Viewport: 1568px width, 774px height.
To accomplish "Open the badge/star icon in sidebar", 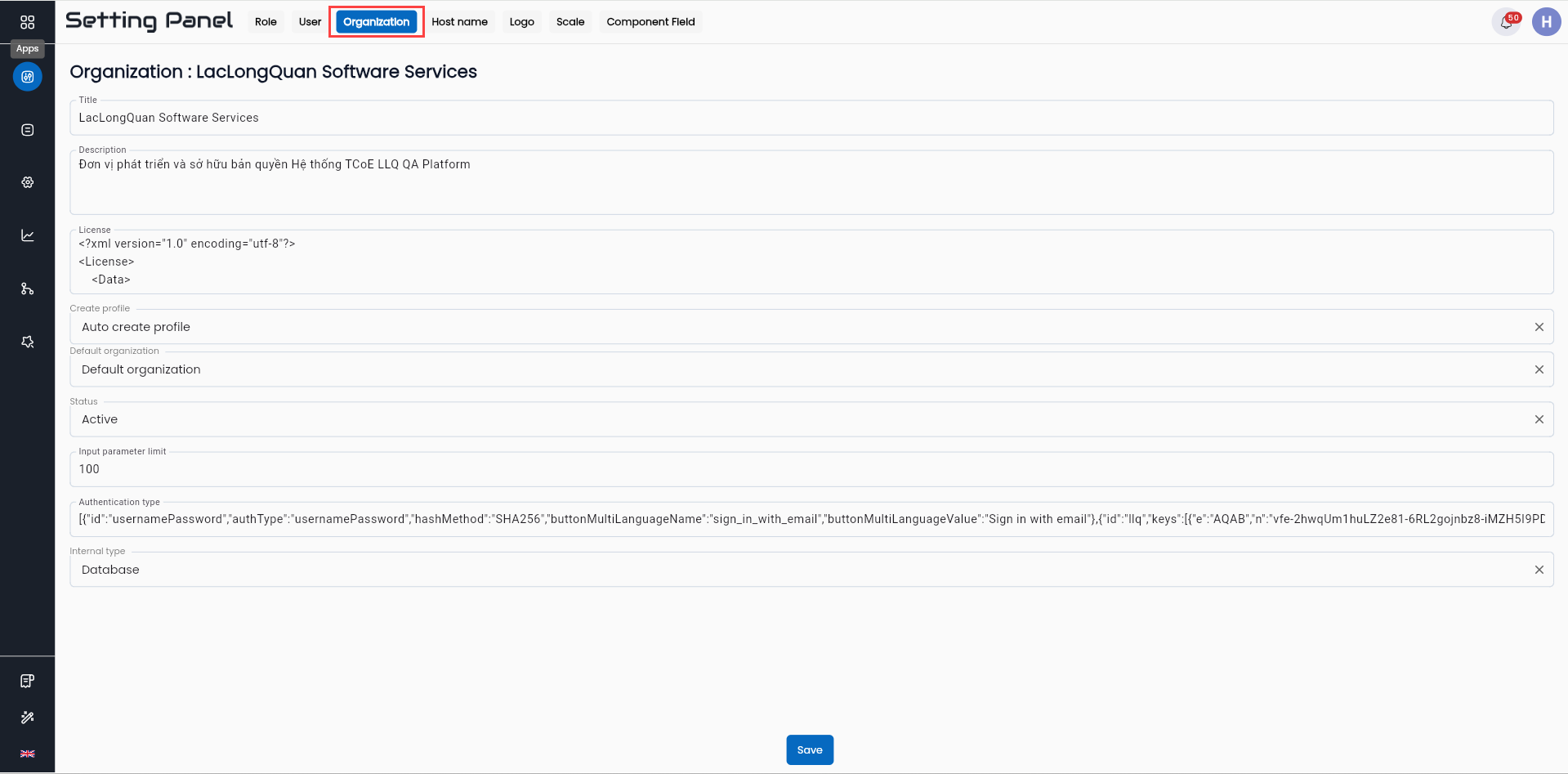I will 27,342.
